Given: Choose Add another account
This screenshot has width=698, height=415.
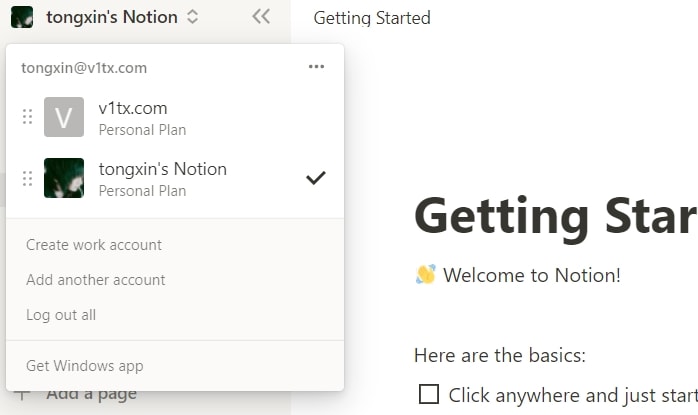Looking at the screenshot, I should point(96,280).
